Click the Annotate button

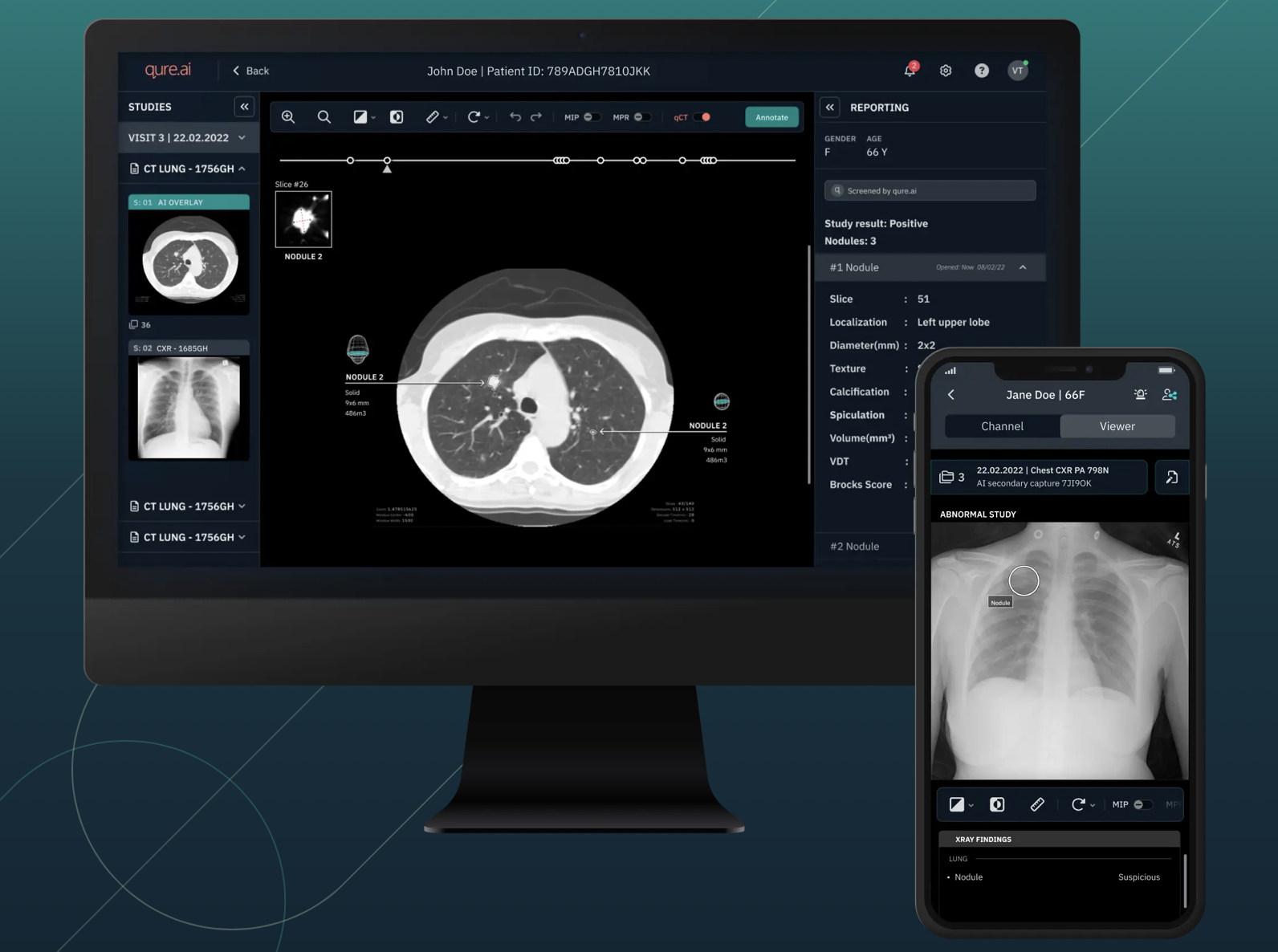pyautogui.click(x=771, y=117)
